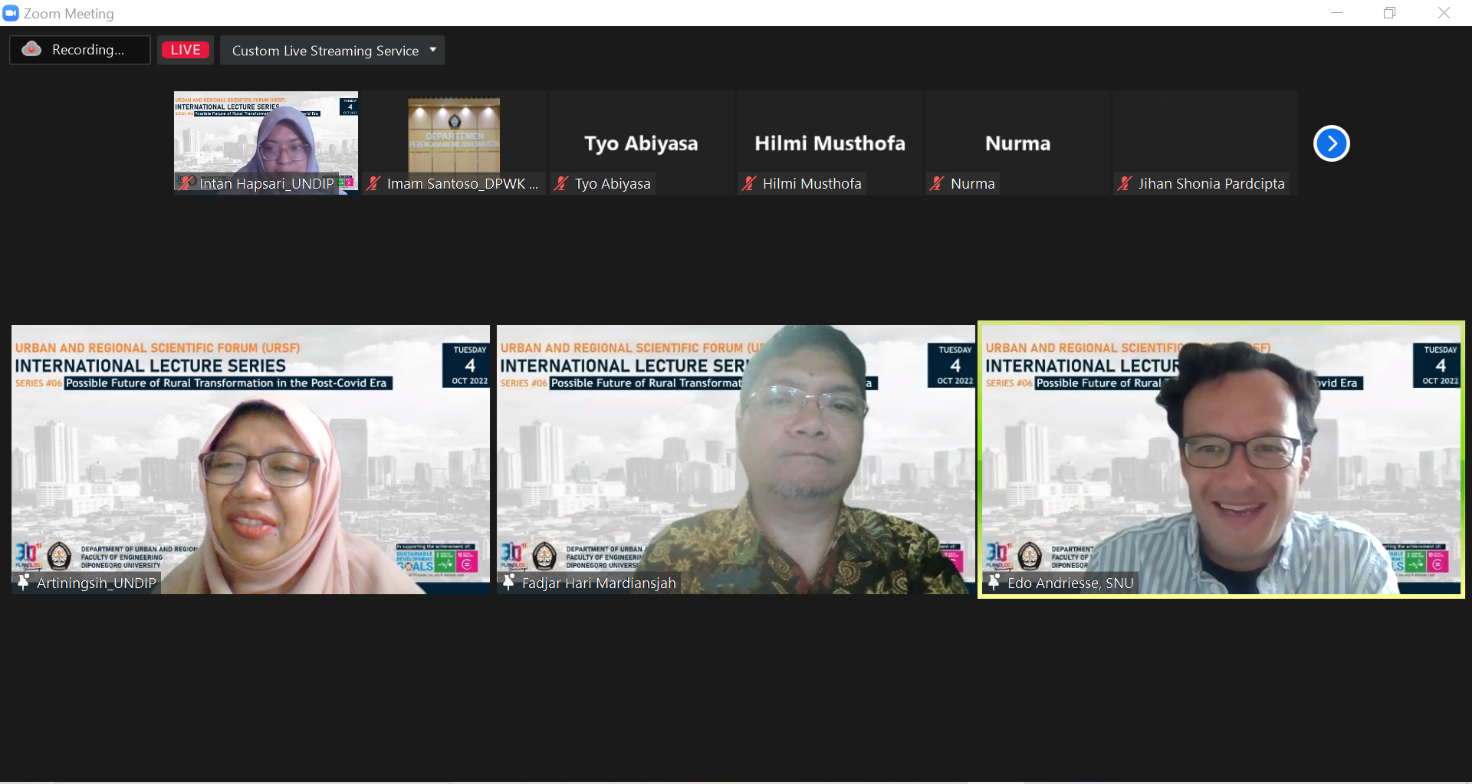Click the red LIVE badge
The image size is (1472, 784).
click(x=185, y=50)
